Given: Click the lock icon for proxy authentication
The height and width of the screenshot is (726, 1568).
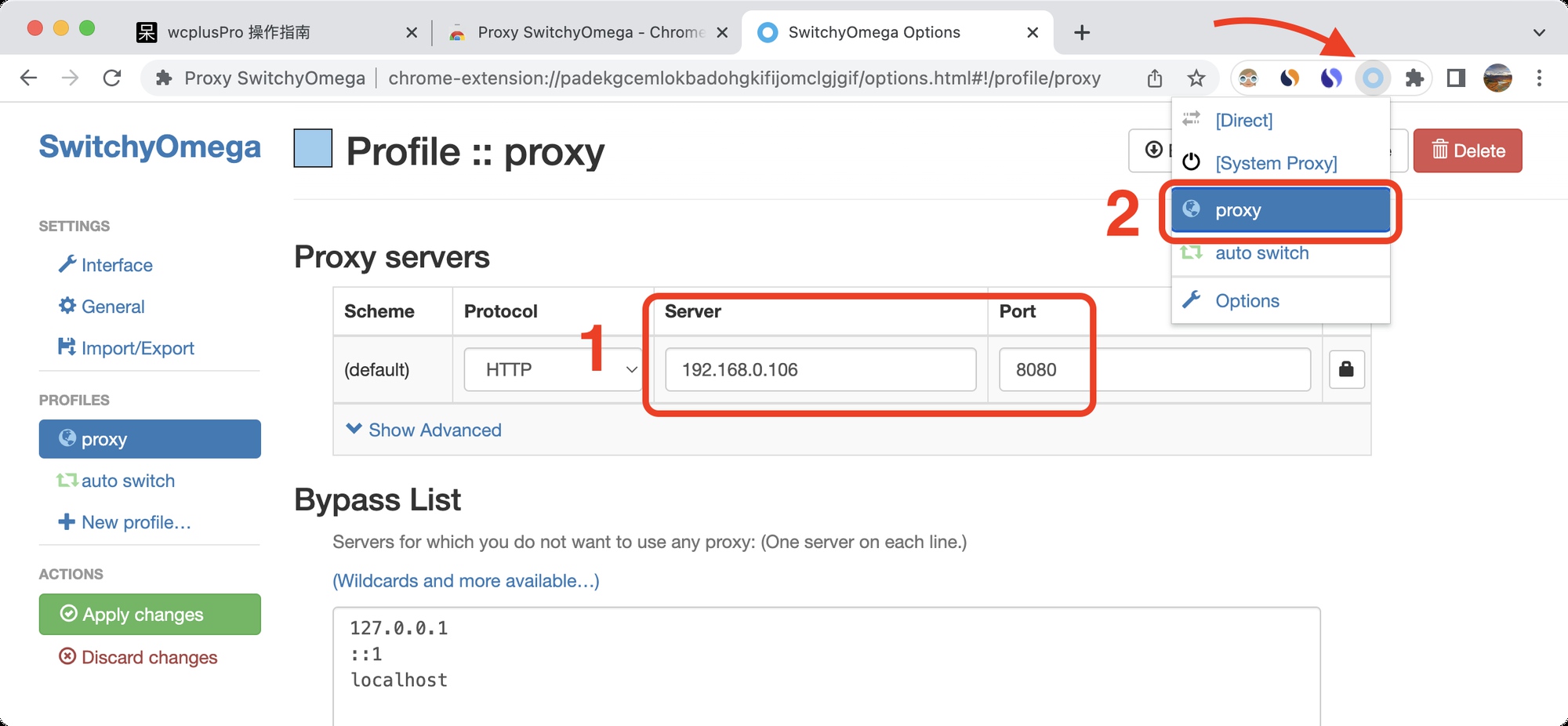Looking at the screenshot, I should click(1347, 369).
